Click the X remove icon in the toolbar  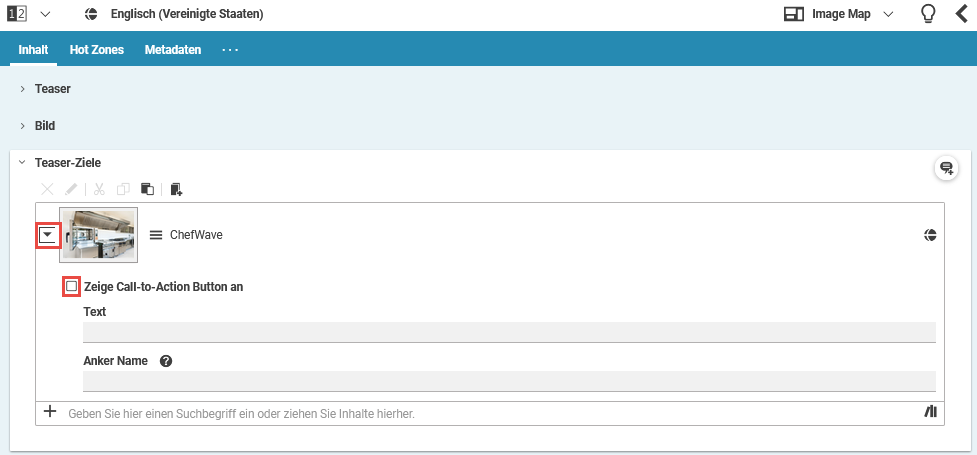[47, 189]
